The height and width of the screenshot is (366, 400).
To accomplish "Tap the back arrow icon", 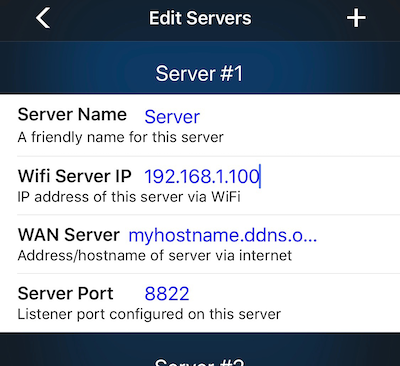I will click(43, 18).
